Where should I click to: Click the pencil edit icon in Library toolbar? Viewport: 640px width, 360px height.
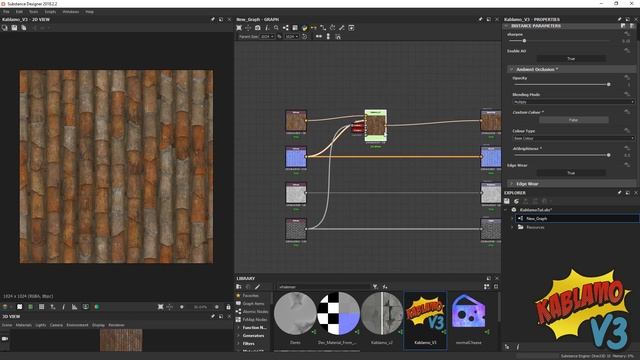pos(258,287)
